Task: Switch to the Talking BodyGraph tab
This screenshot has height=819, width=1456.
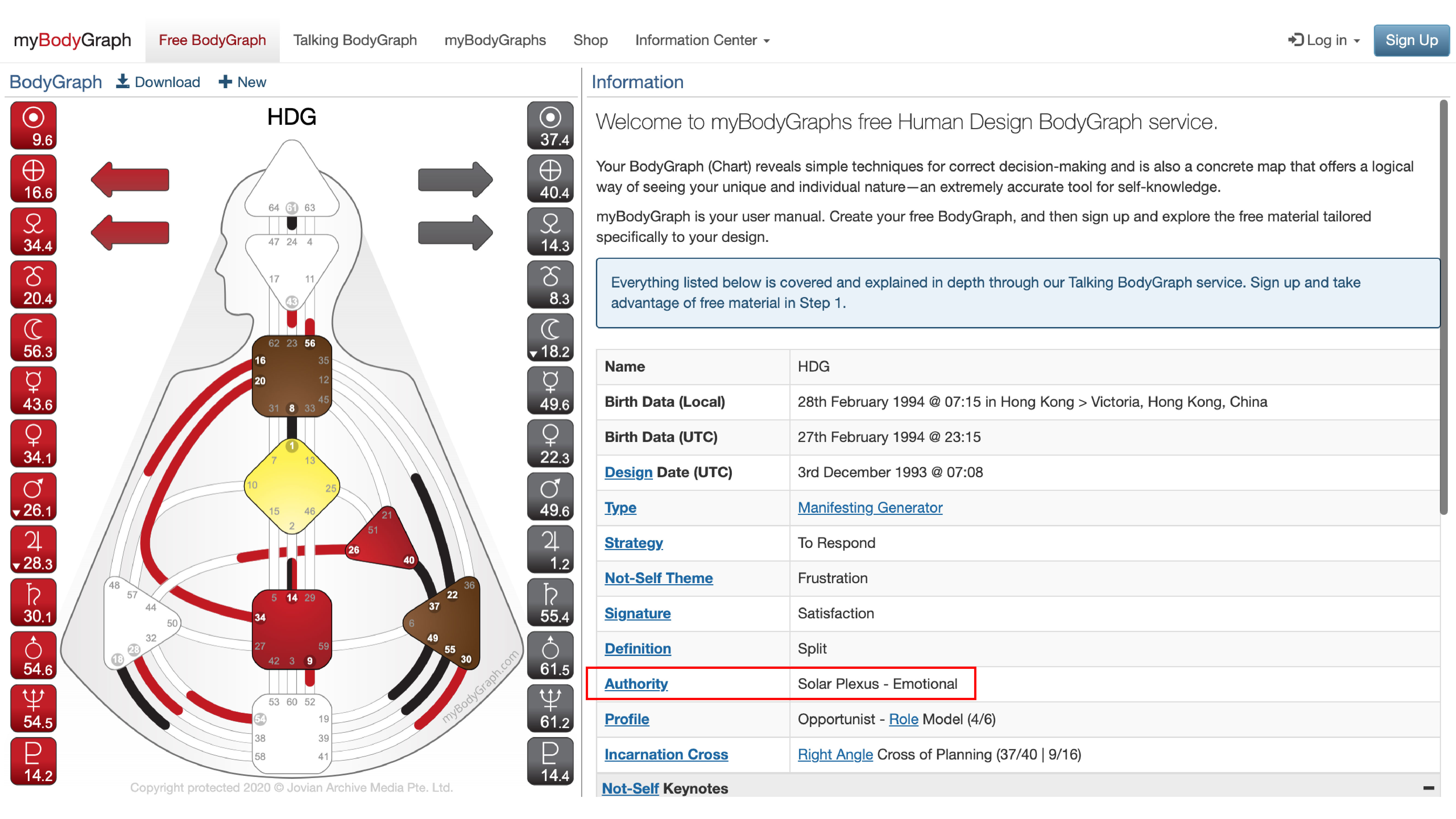Action: (354, 40)
